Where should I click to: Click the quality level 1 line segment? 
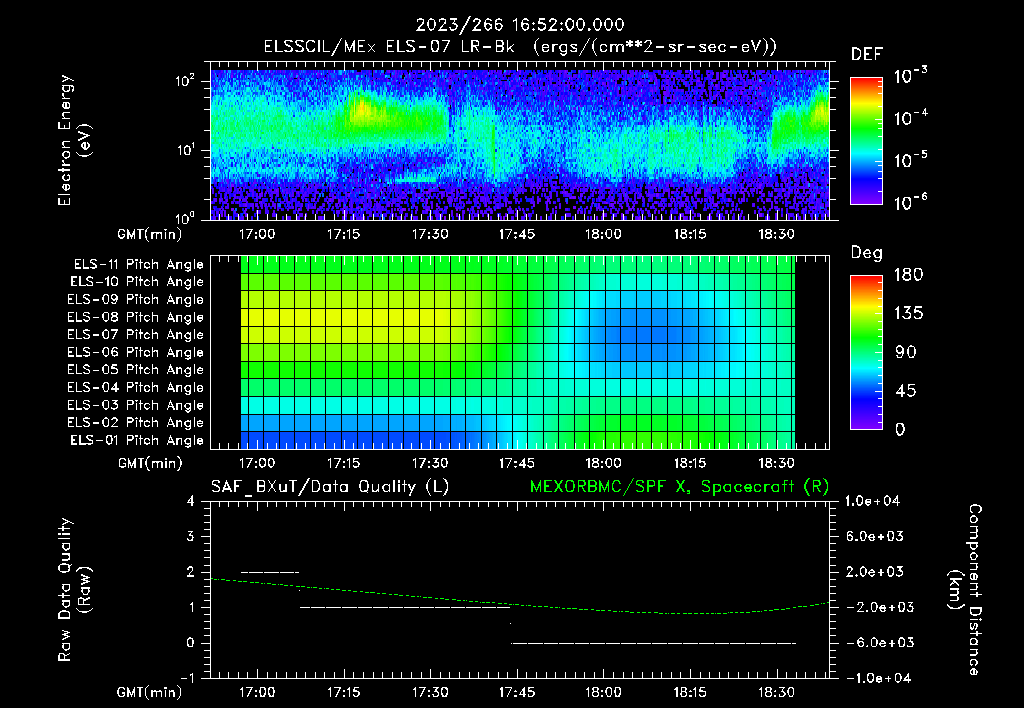pos(405,607)
